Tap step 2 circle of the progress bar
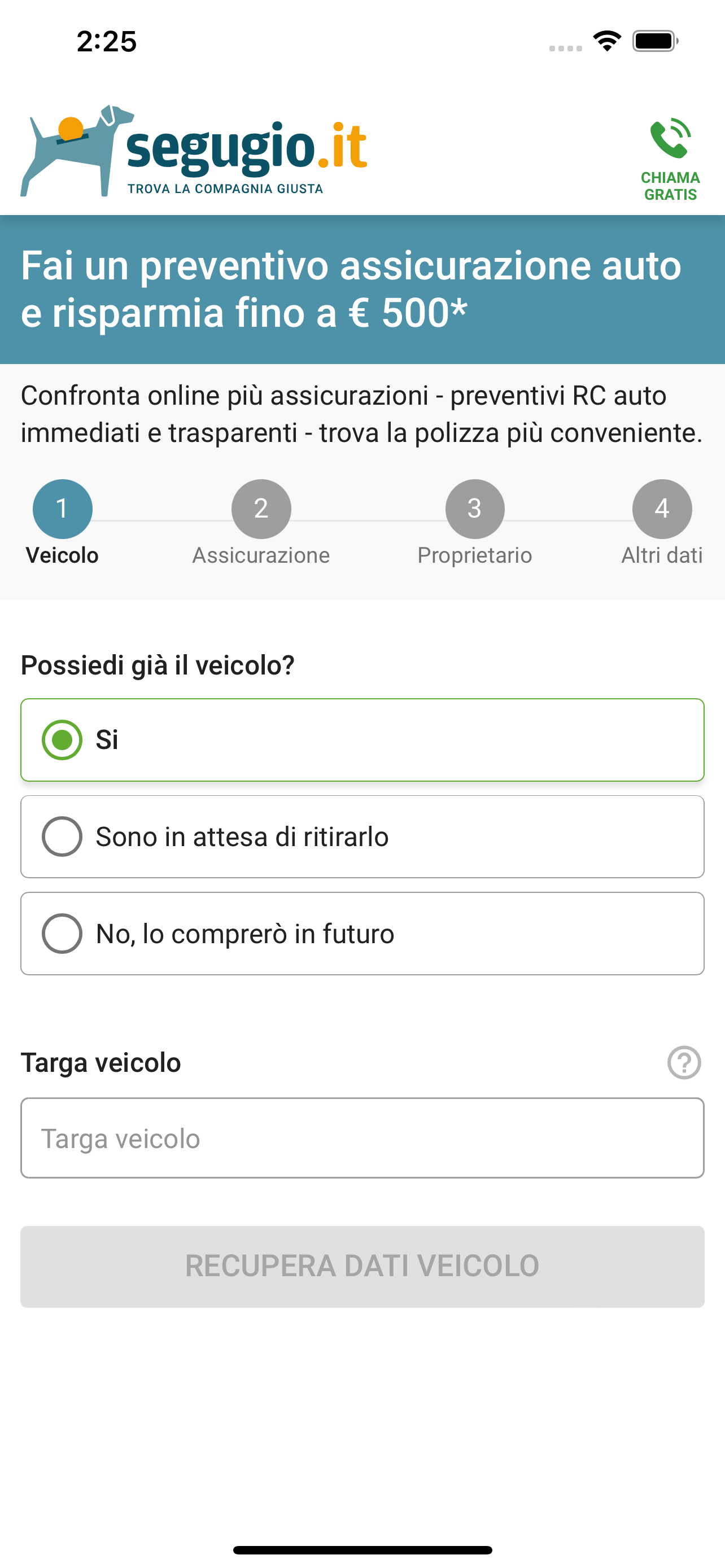725x1568 pixels. (x=262, y=508)
